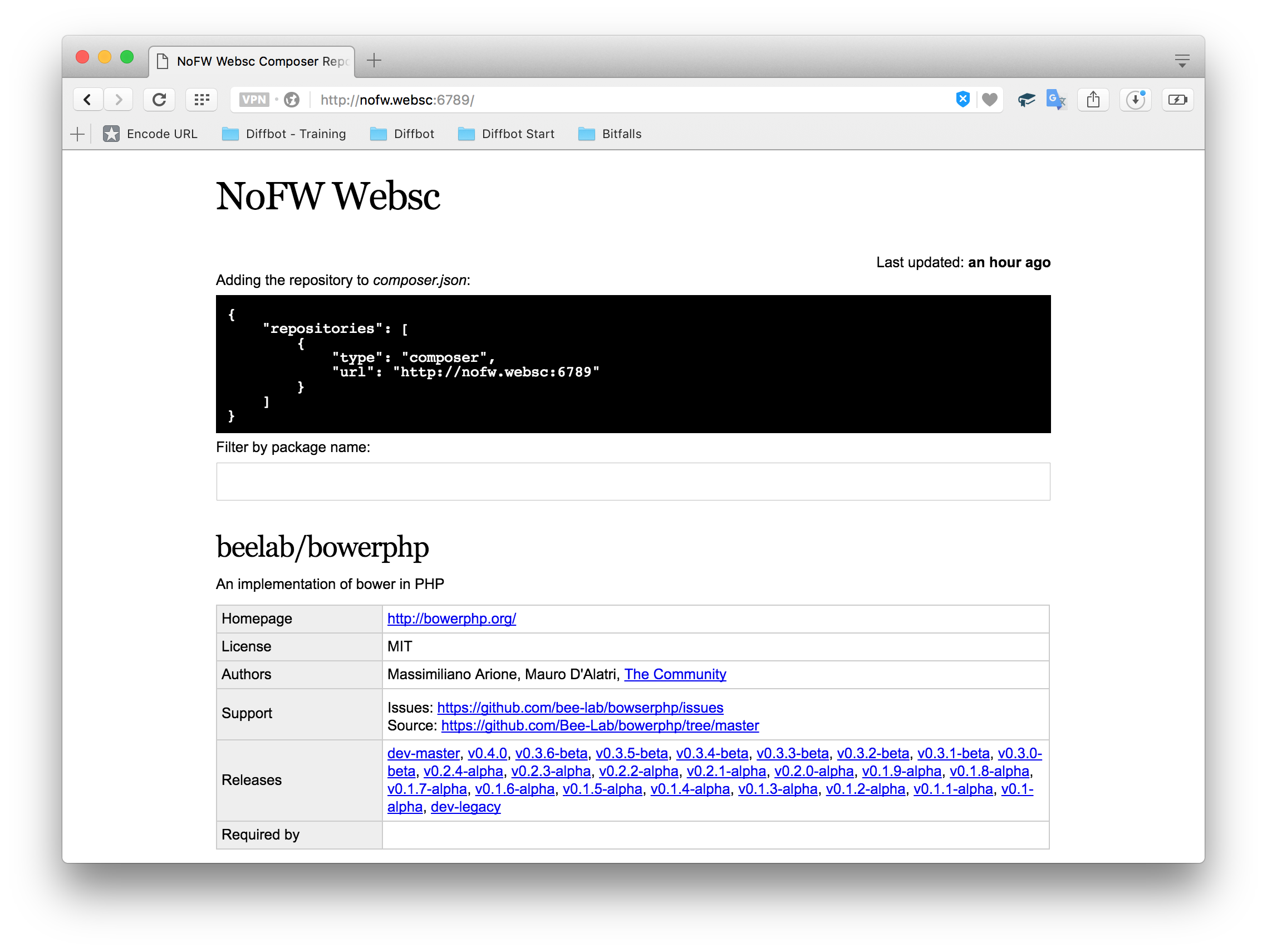Open the v0.1.4-alpha release link
1267x952 pixels.
[690, 789]
